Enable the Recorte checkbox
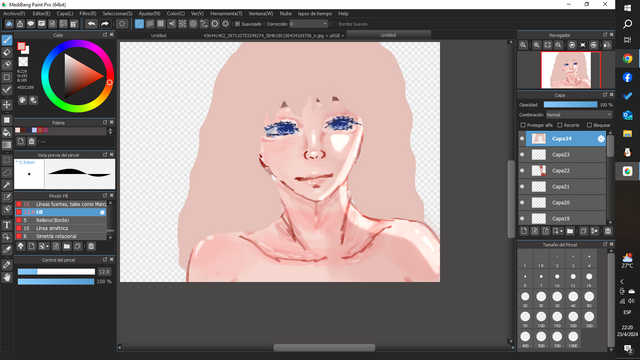The height and width of the screenshot is (360, 640). 560,125
